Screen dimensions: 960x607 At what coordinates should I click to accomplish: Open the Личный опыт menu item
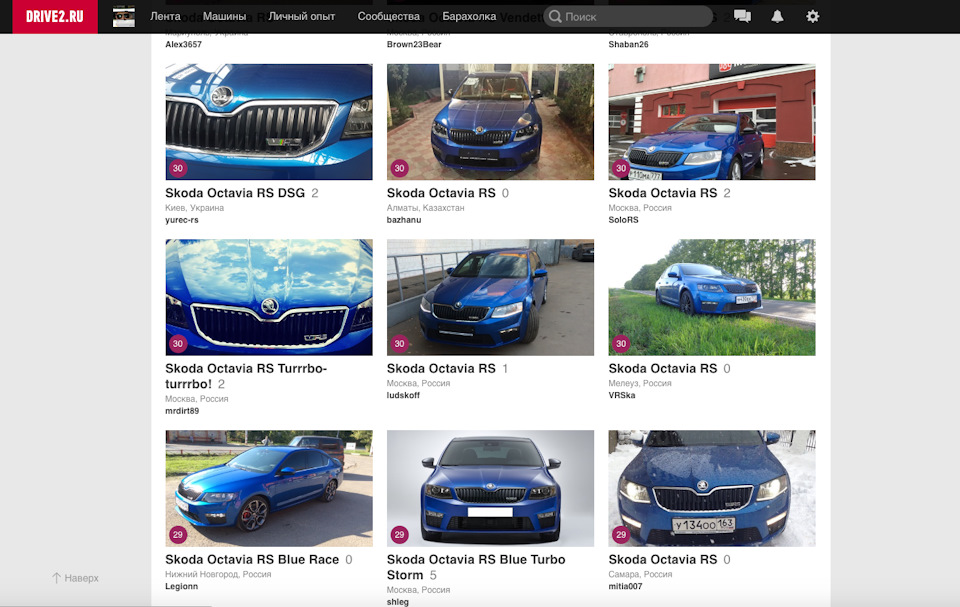[x=301, y=17]
